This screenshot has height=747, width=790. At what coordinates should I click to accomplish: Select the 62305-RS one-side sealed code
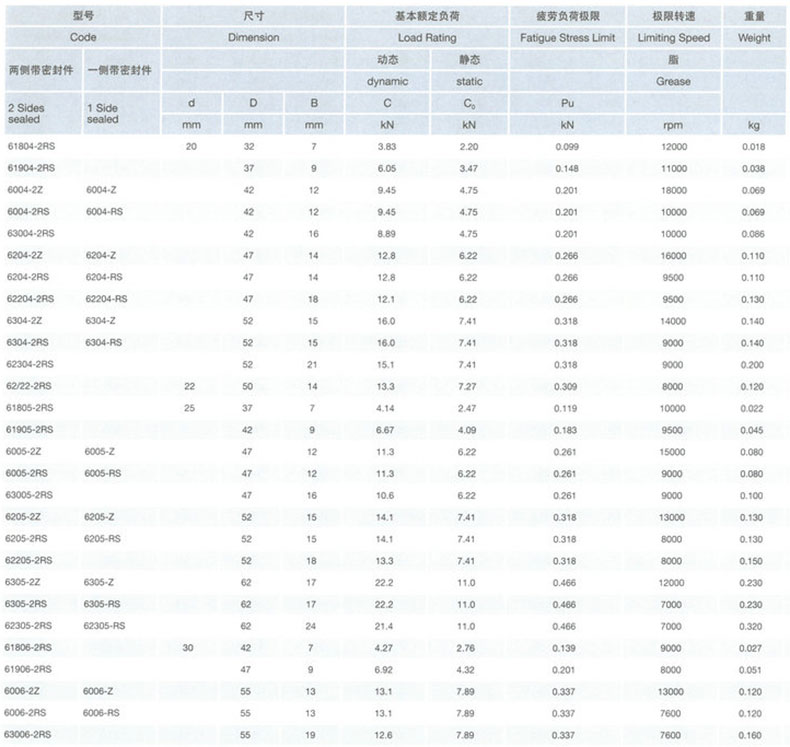(107, 625)
